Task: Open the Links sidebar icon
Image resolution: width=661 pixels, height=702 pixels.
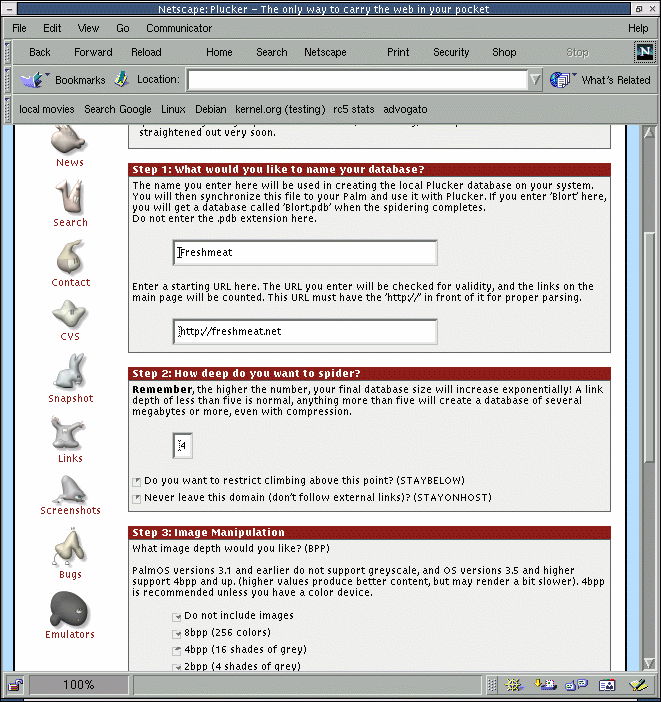Action: pyautogui.click(x=67, y=433)
